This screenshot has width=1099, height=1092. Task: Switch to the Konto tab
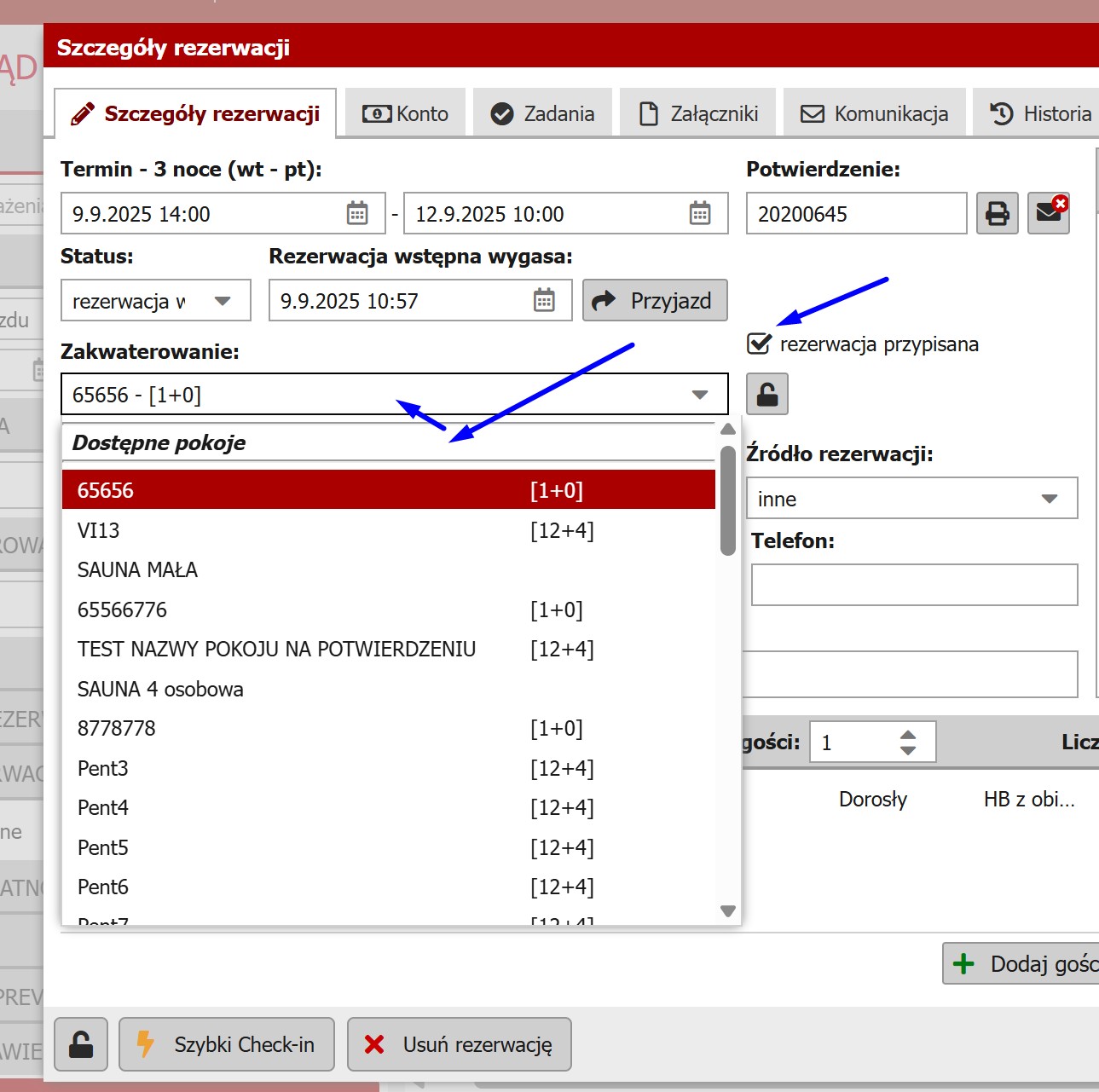(x=405, y=113)
